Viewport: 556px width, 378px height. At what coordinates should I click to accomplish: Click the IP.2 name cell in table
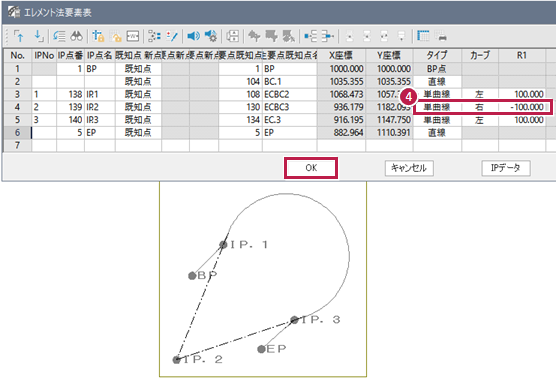(100, 107)
